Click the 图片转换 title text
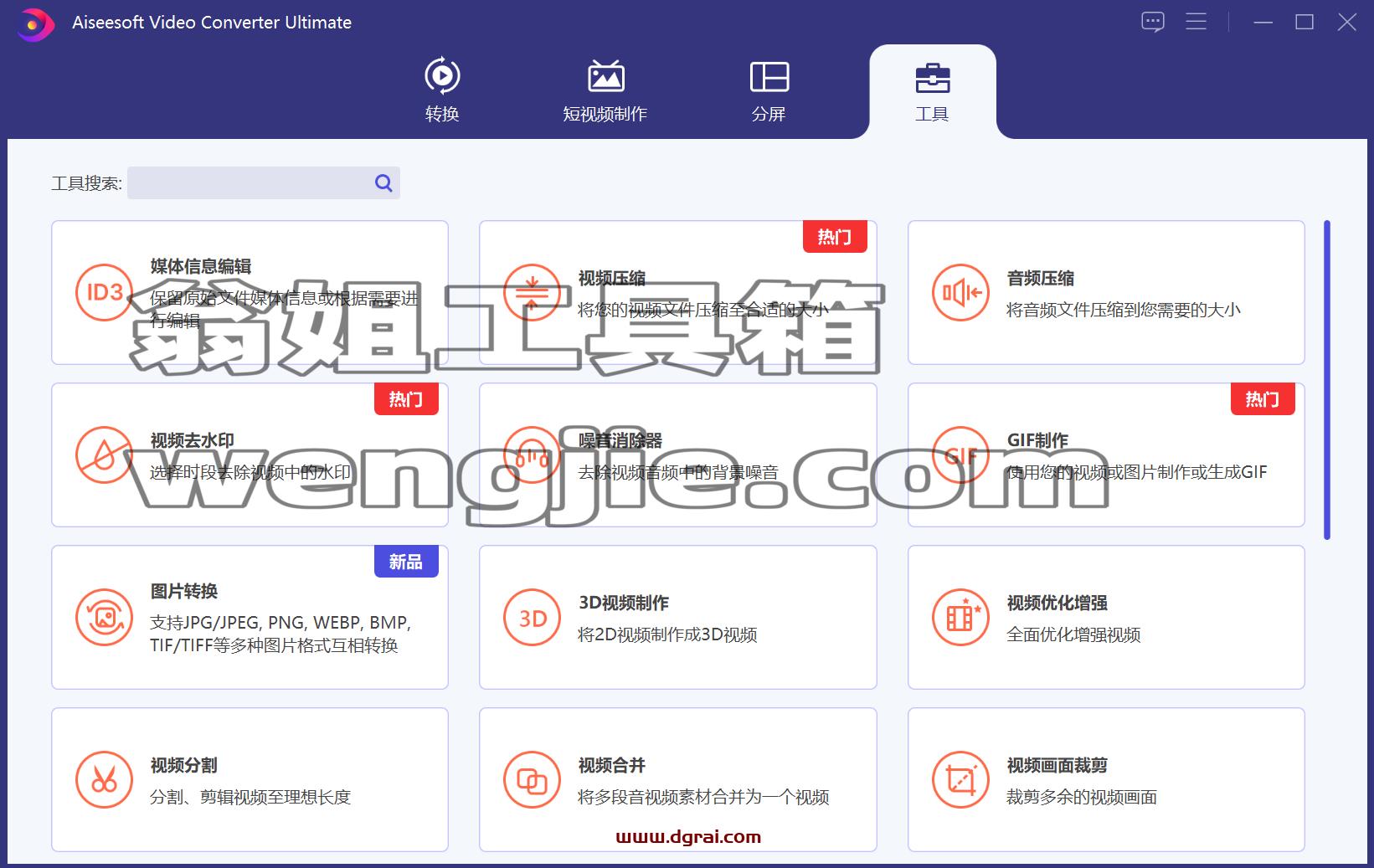Image resolution: width=1374 pixels, height=868 pixels. (x=184, y=591)
